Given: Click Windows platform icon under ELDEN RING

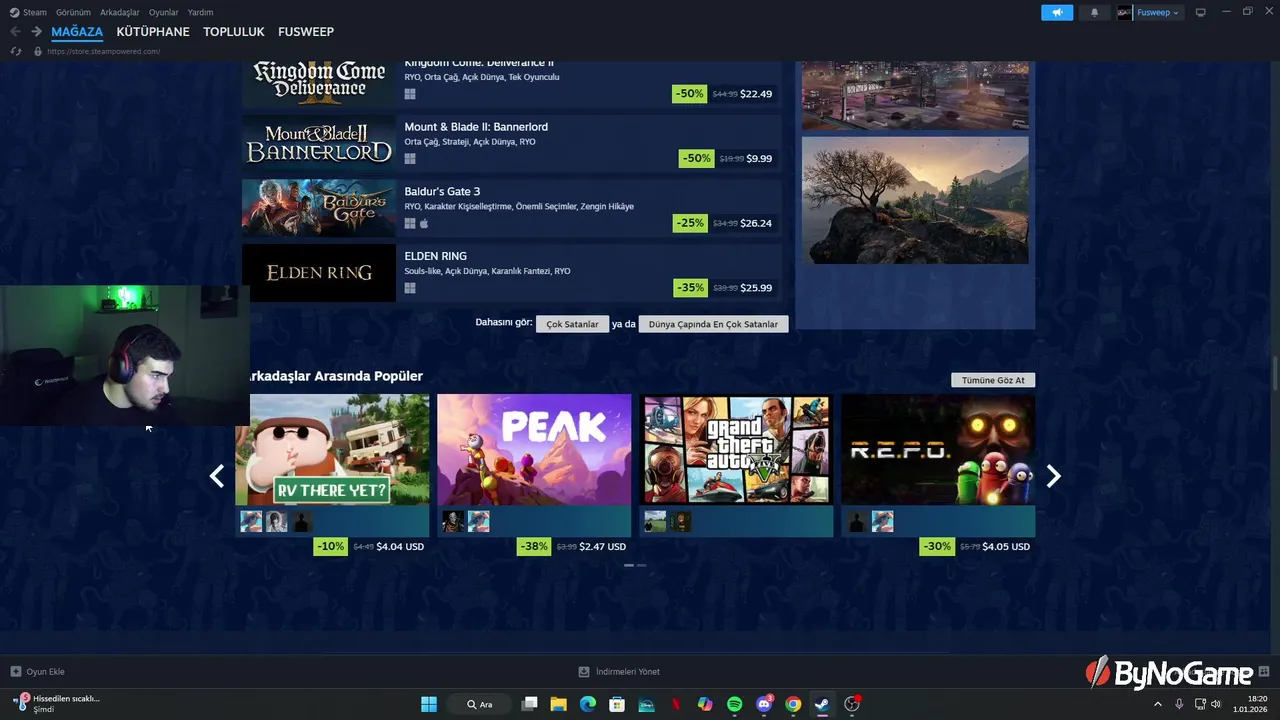Looking at the screenshot, I should point(410,288).
